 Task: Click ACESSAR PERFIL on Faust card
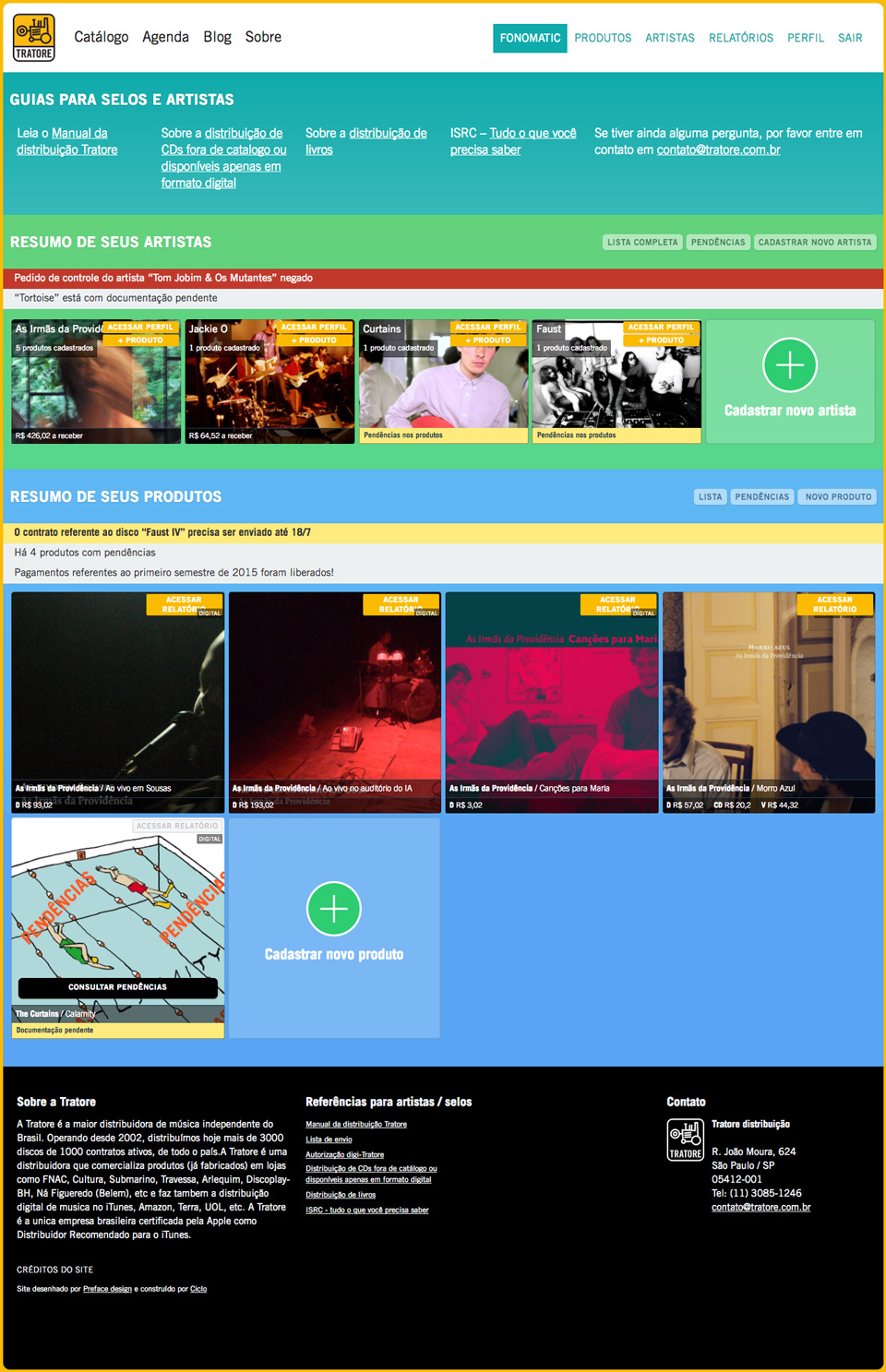pos(661,327)
